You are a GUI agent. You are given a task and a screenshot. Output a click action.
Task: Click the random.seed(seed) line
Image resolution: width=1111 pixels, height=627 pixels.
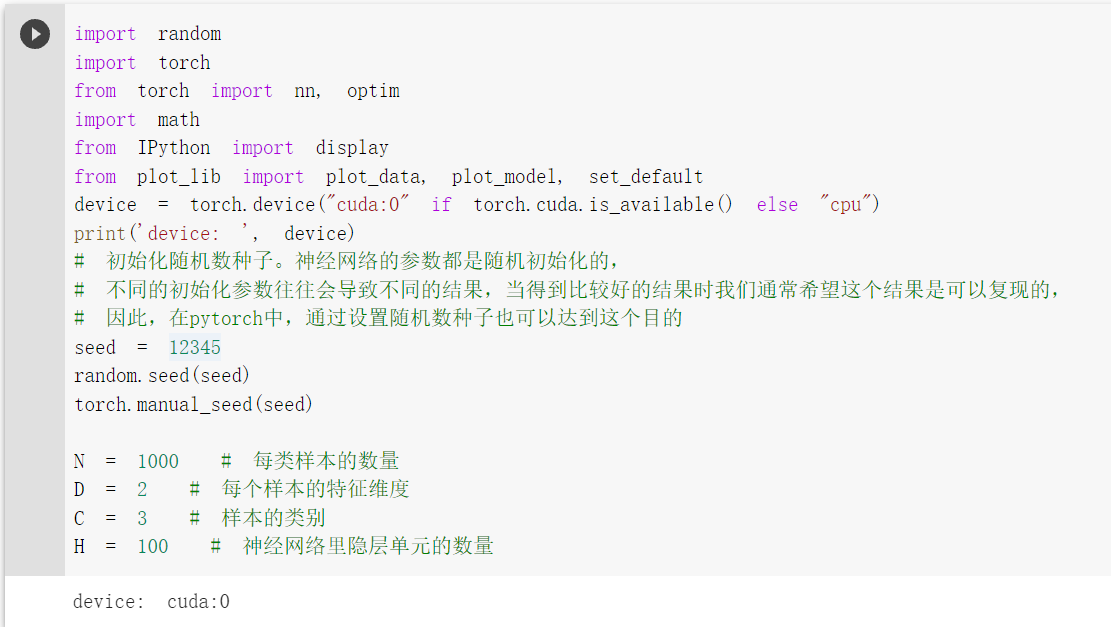(162, 375)
